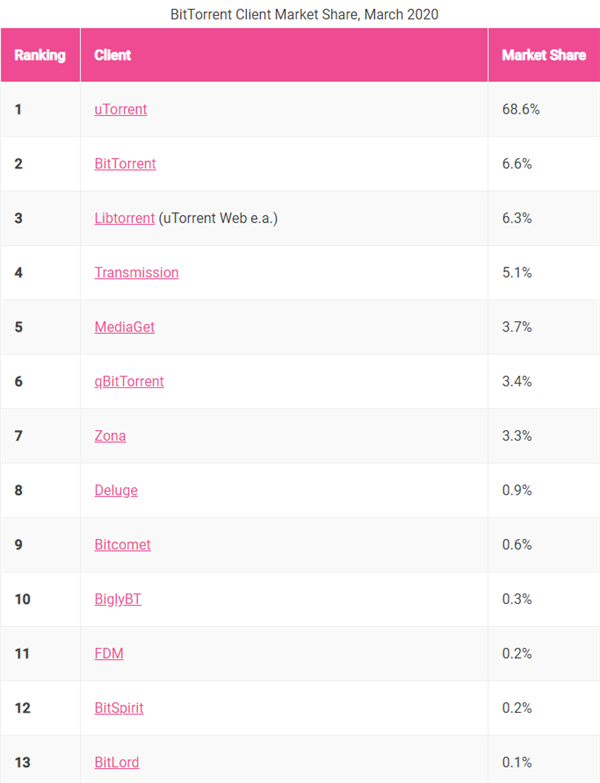Open the qBitTorrent link
Image resolution: width=600 pixels, height=783 pixels.
coord(129,382)
